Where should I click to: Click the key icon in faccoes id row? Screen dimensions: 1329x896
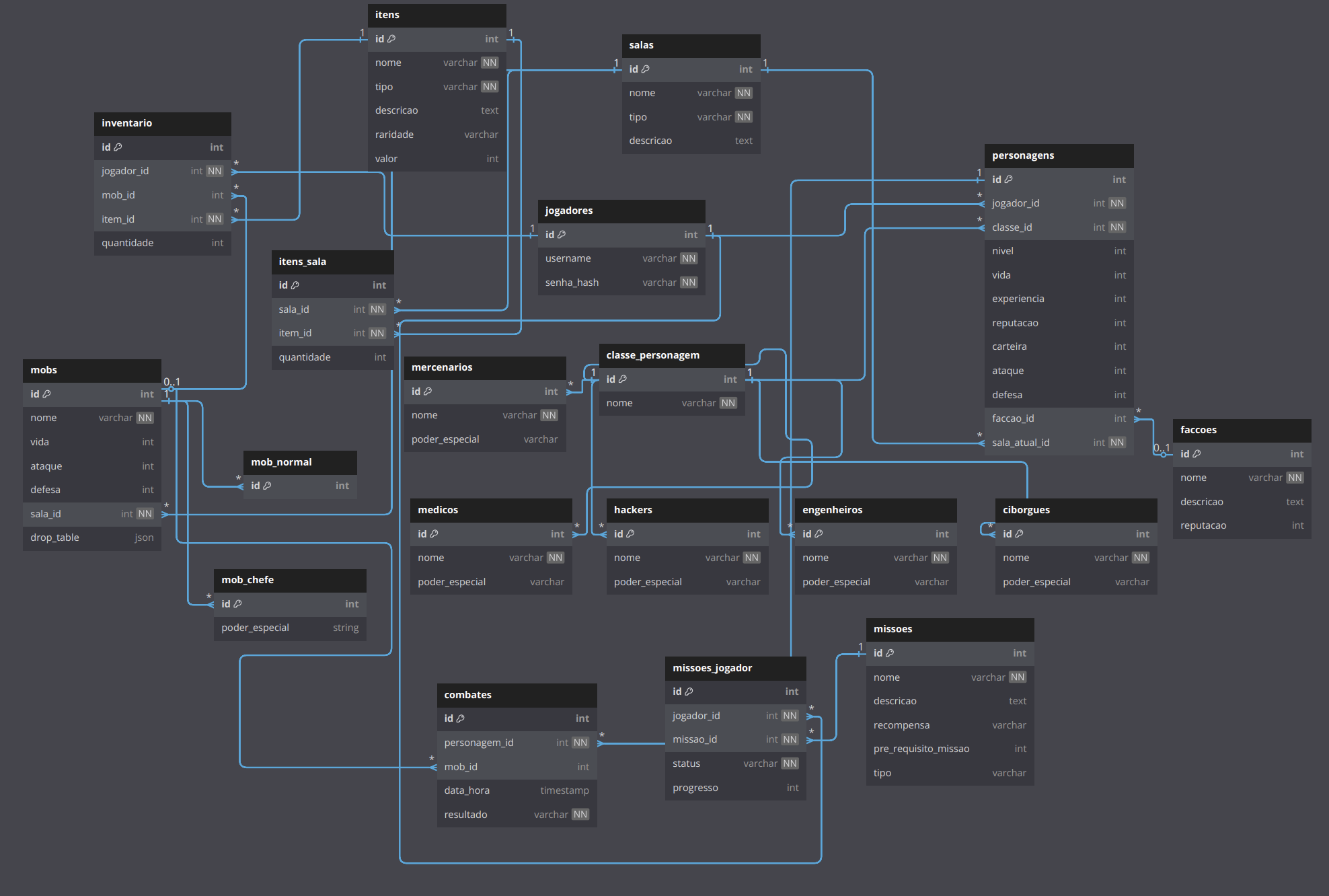(x=1197, y=454)
